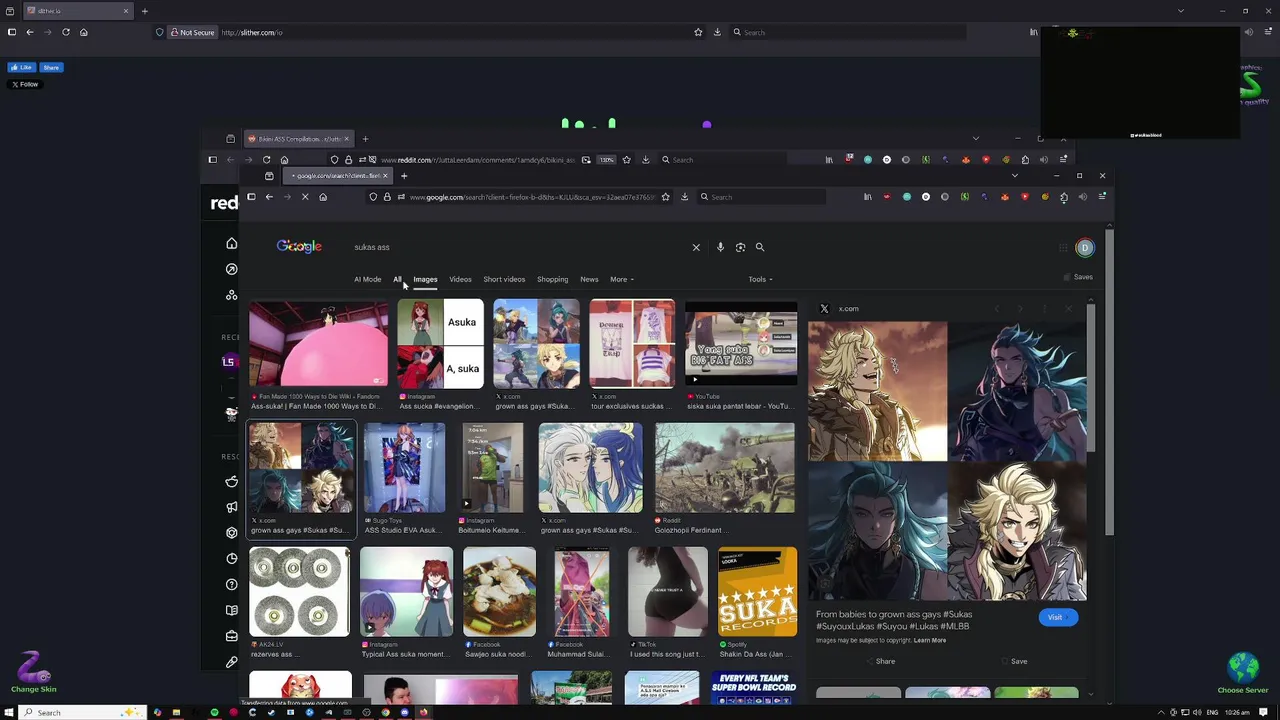Screen dimensions: 1280x720
Task: Start Google voice search with microphone
Action: (720, 247)
